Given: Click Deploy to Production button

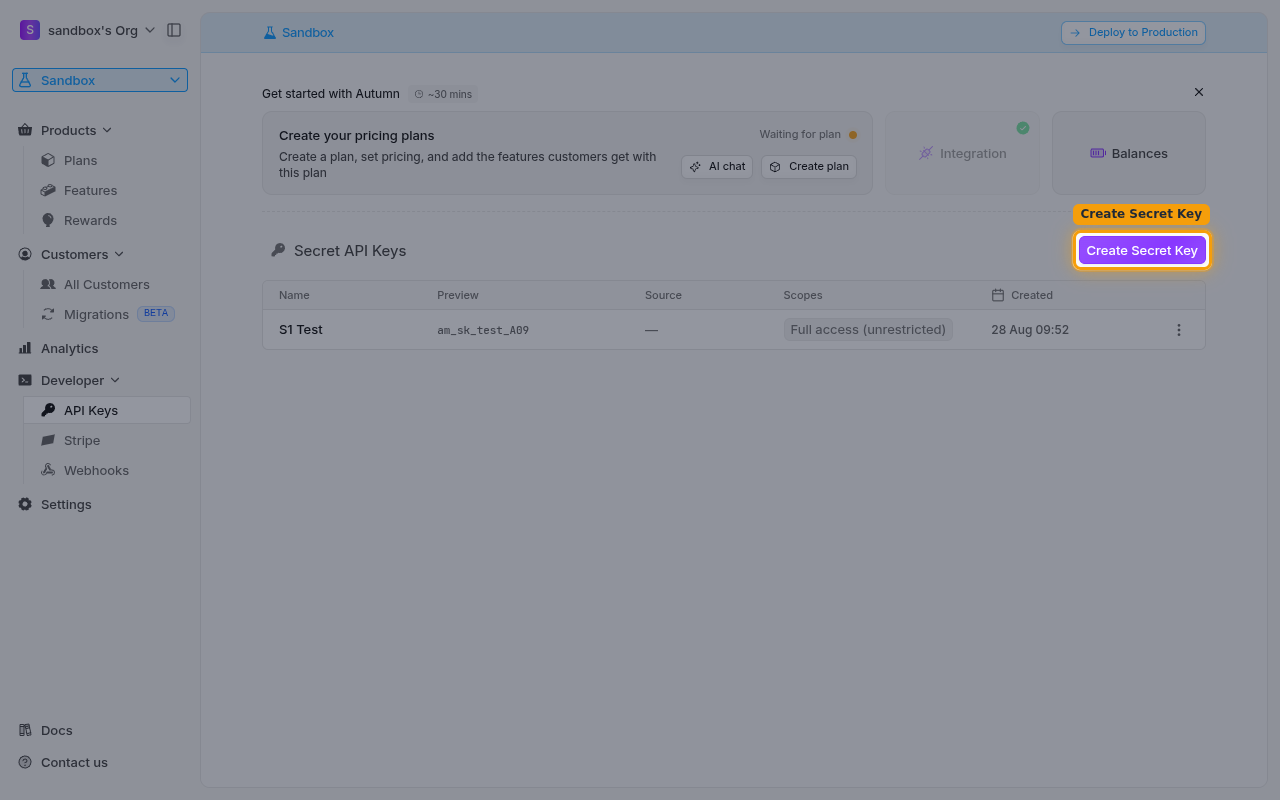Looking at the screenshot, I should (1133, 32).
